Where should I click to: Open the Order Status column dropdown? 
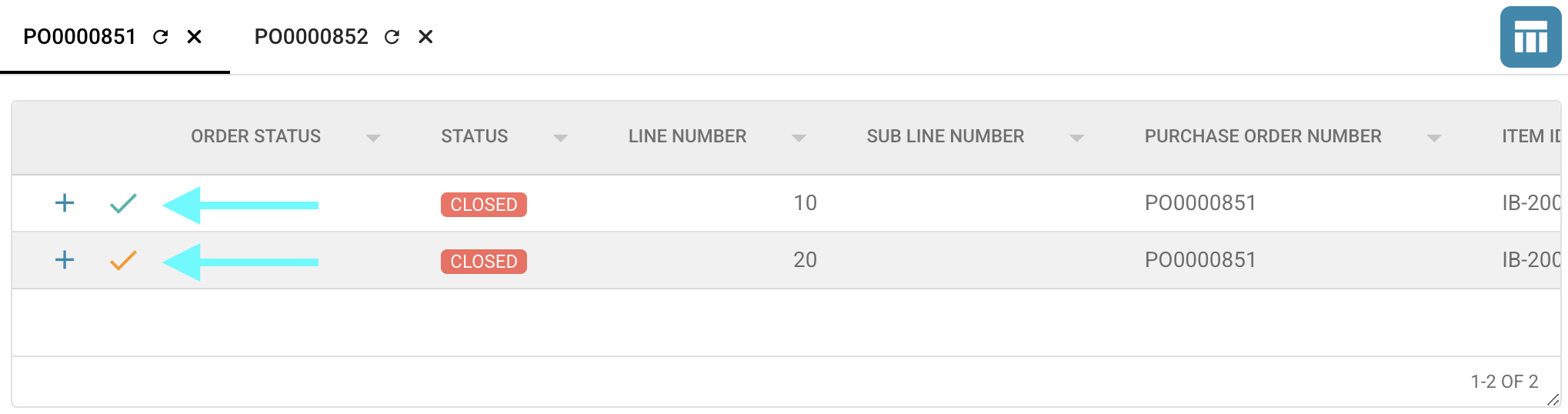373,138
